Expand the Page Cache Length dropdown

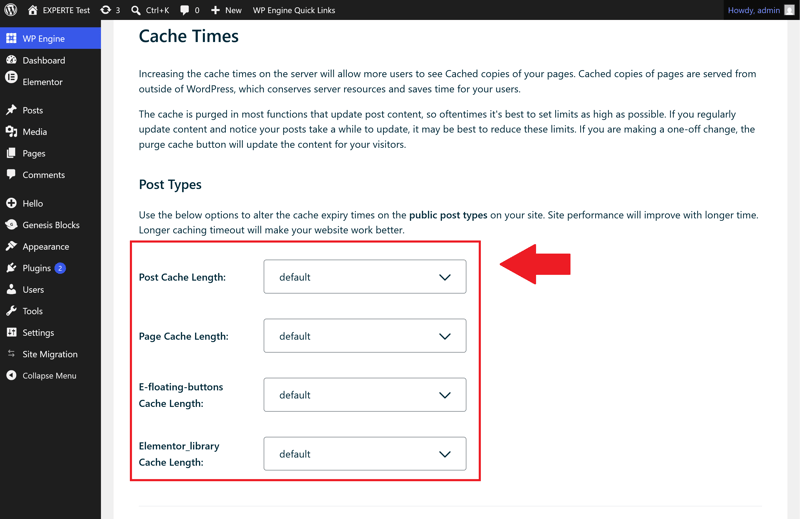click(365, 336)
